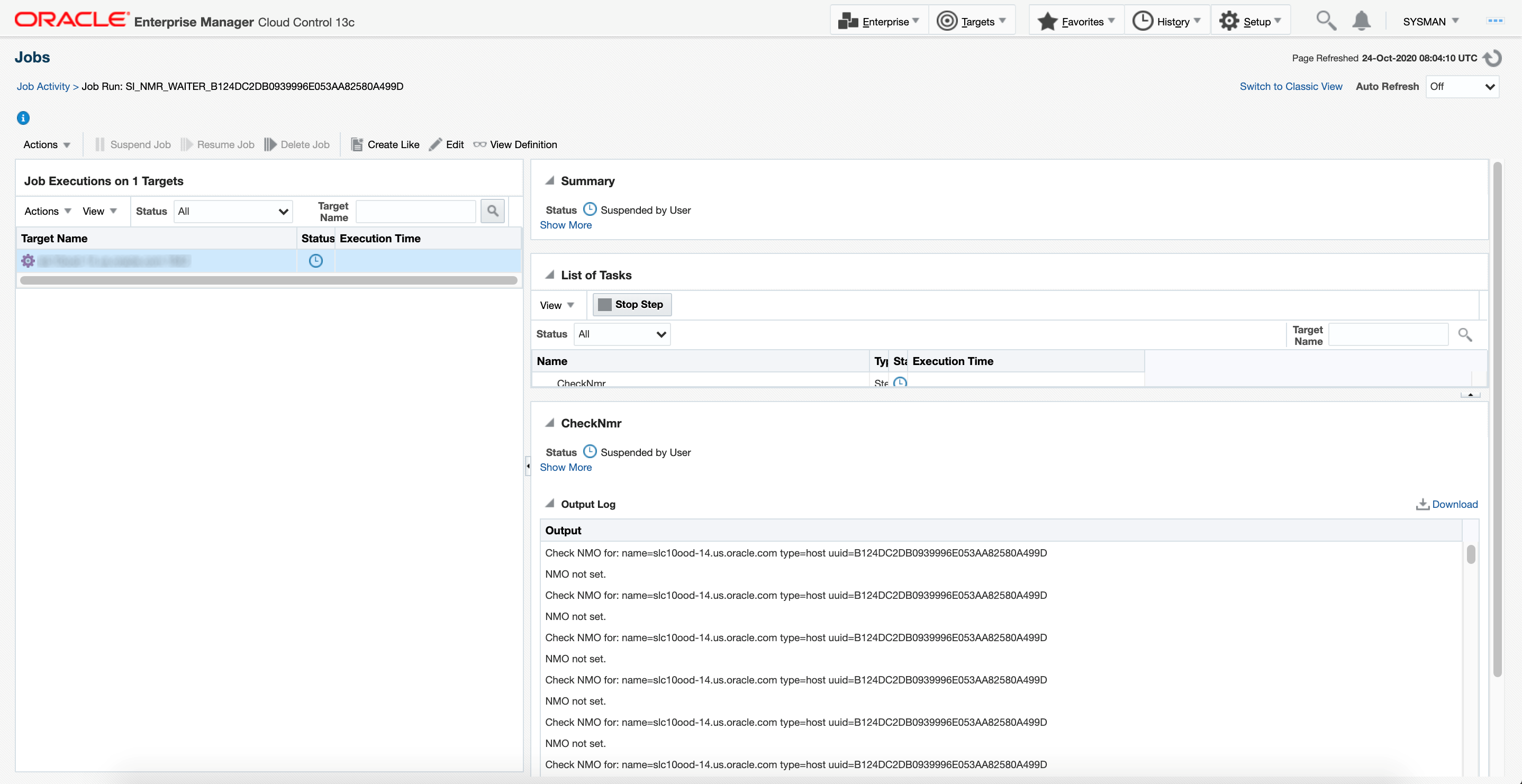Screen dimensions: 1522x784
Task: Click horizontal scrollbar in Job Executions table
Action: 269,280
